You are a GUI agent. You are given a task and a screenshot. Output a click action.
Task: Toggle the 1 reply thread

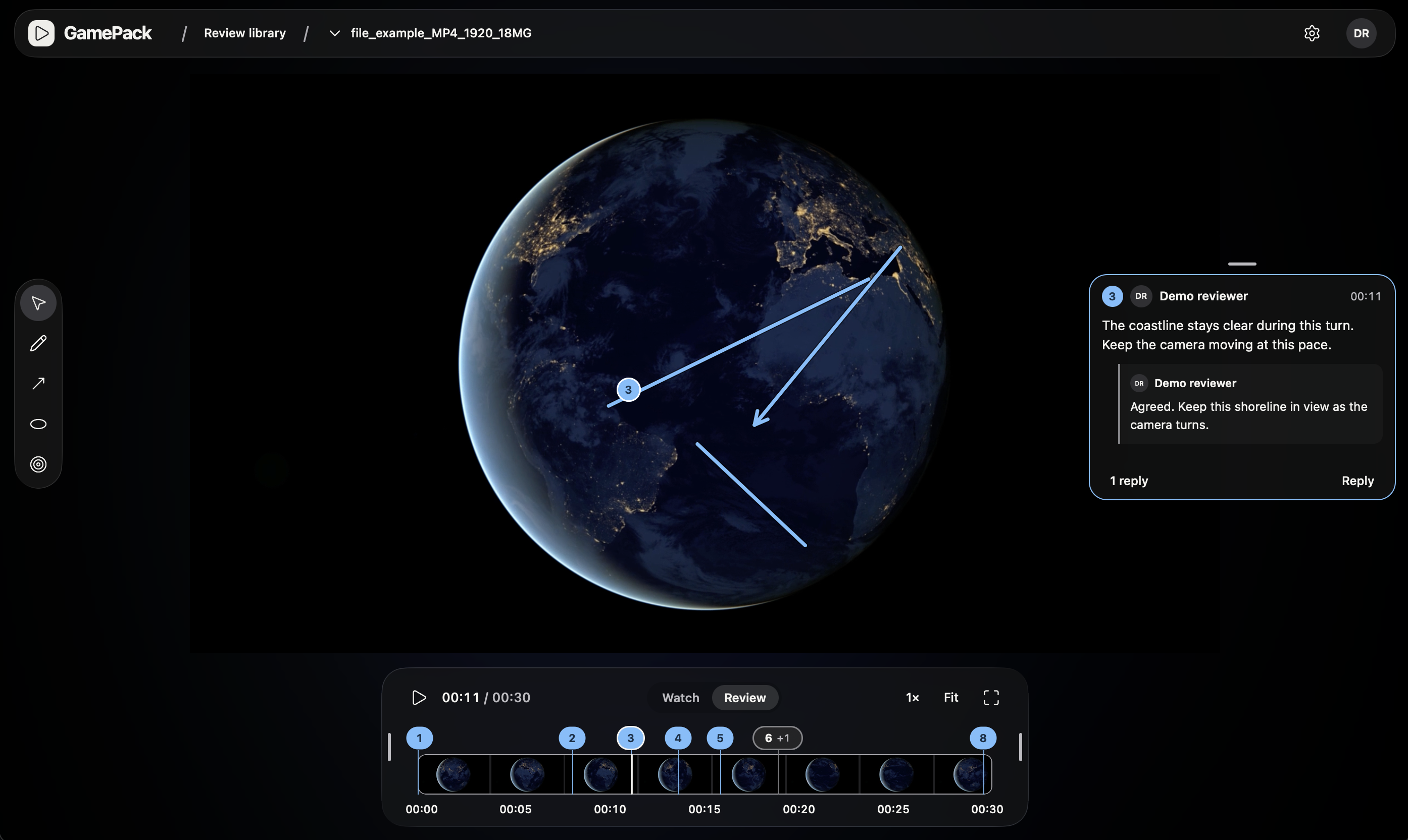click(1128, 481)
